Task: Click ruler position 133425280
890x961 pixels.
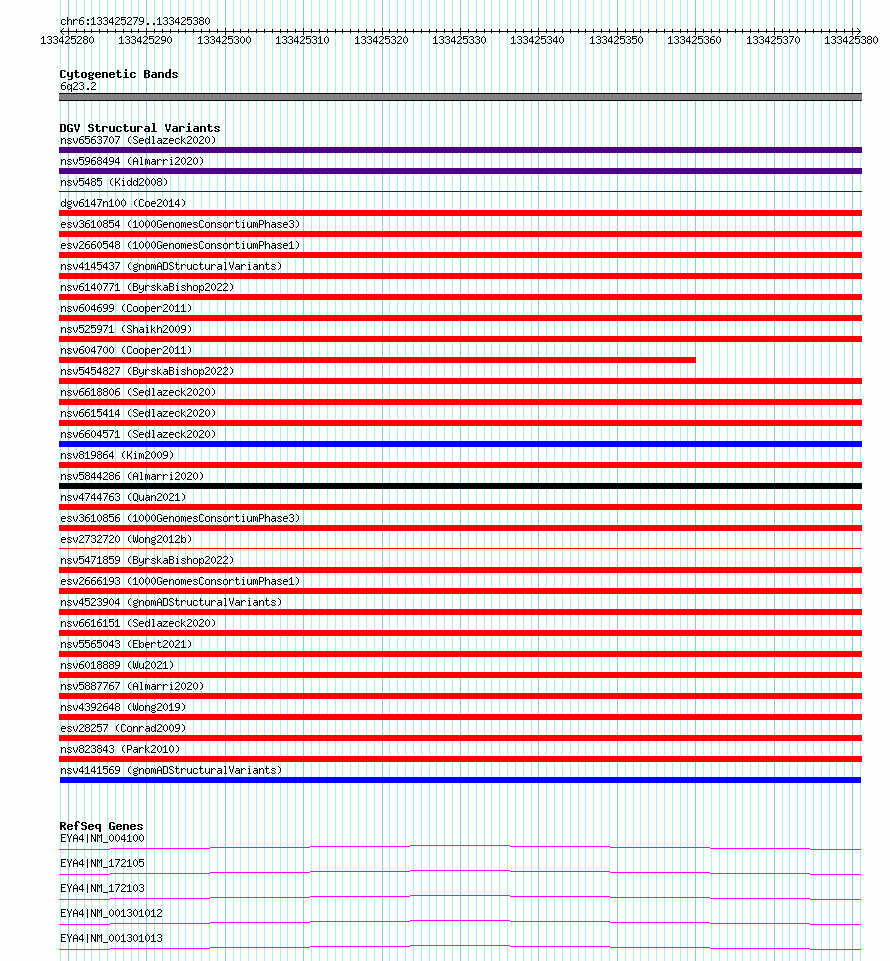Action: coord(67,40)
